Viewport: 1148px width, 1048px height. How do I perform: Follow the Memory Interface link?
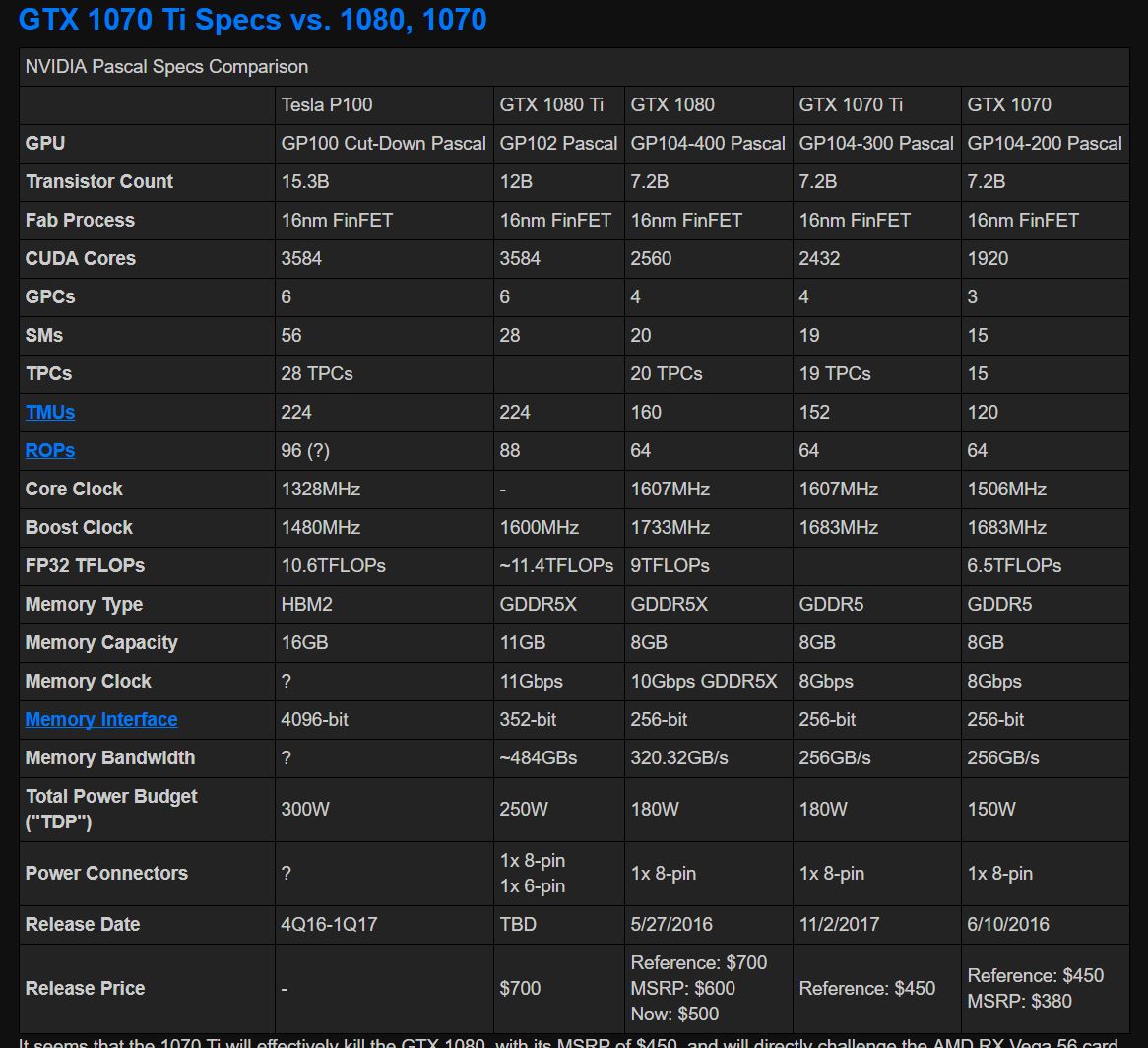[x=101, y=719]
